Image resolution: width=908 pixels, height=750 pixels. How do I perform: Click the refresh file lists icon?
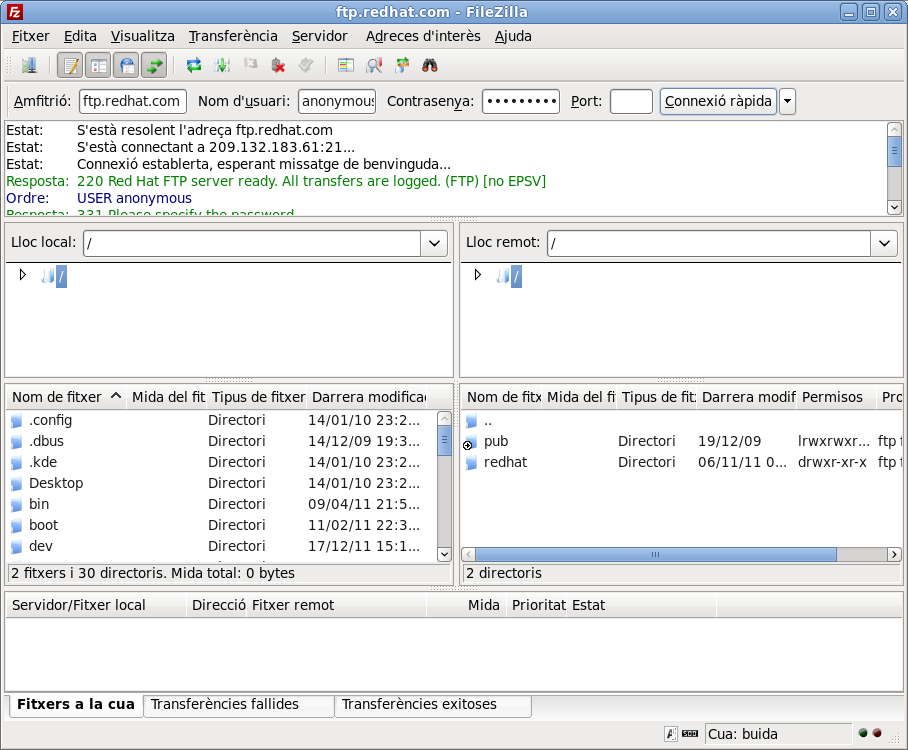click(194, 66)
